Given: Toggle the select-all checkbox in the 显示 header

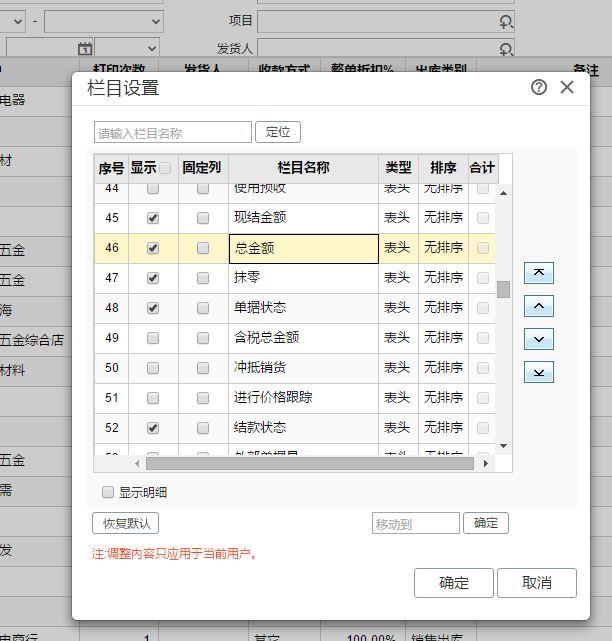Looking at the screenshot, I should click(165, 168).
